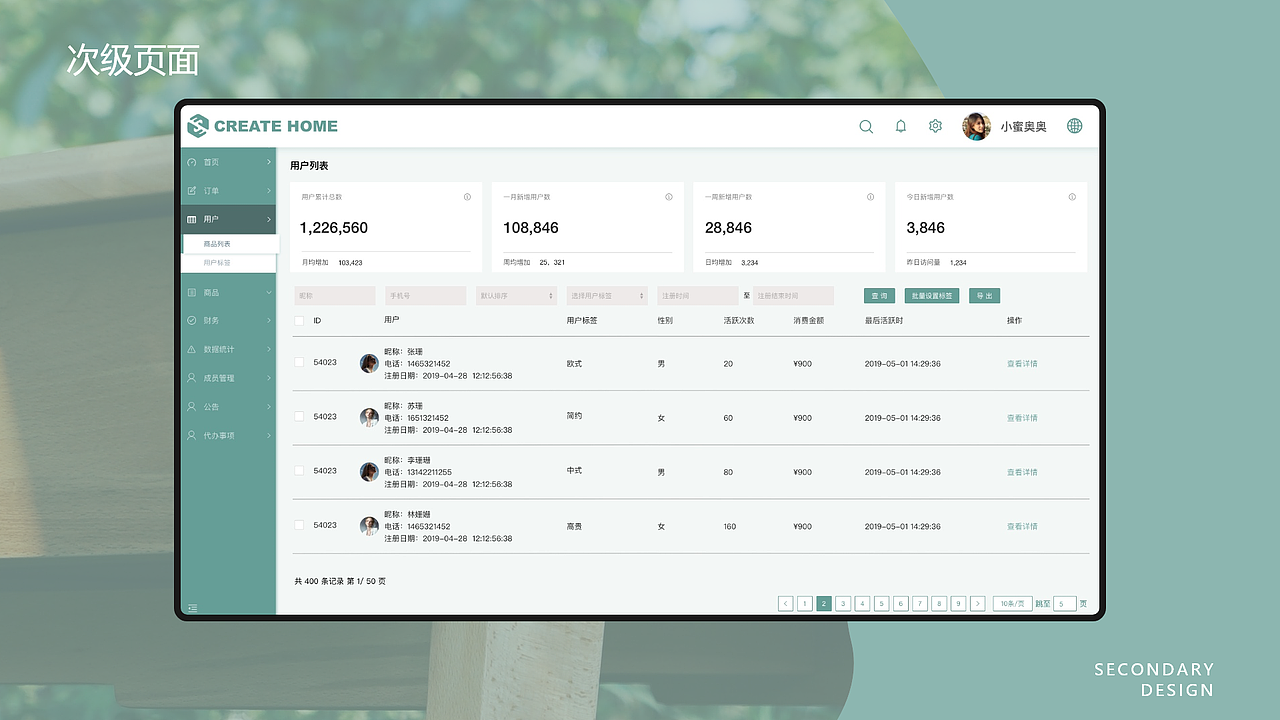The height and width of the screenshot is (720, 1280).
Task: Go to page 9 in pagination
Action: (958, 603)
